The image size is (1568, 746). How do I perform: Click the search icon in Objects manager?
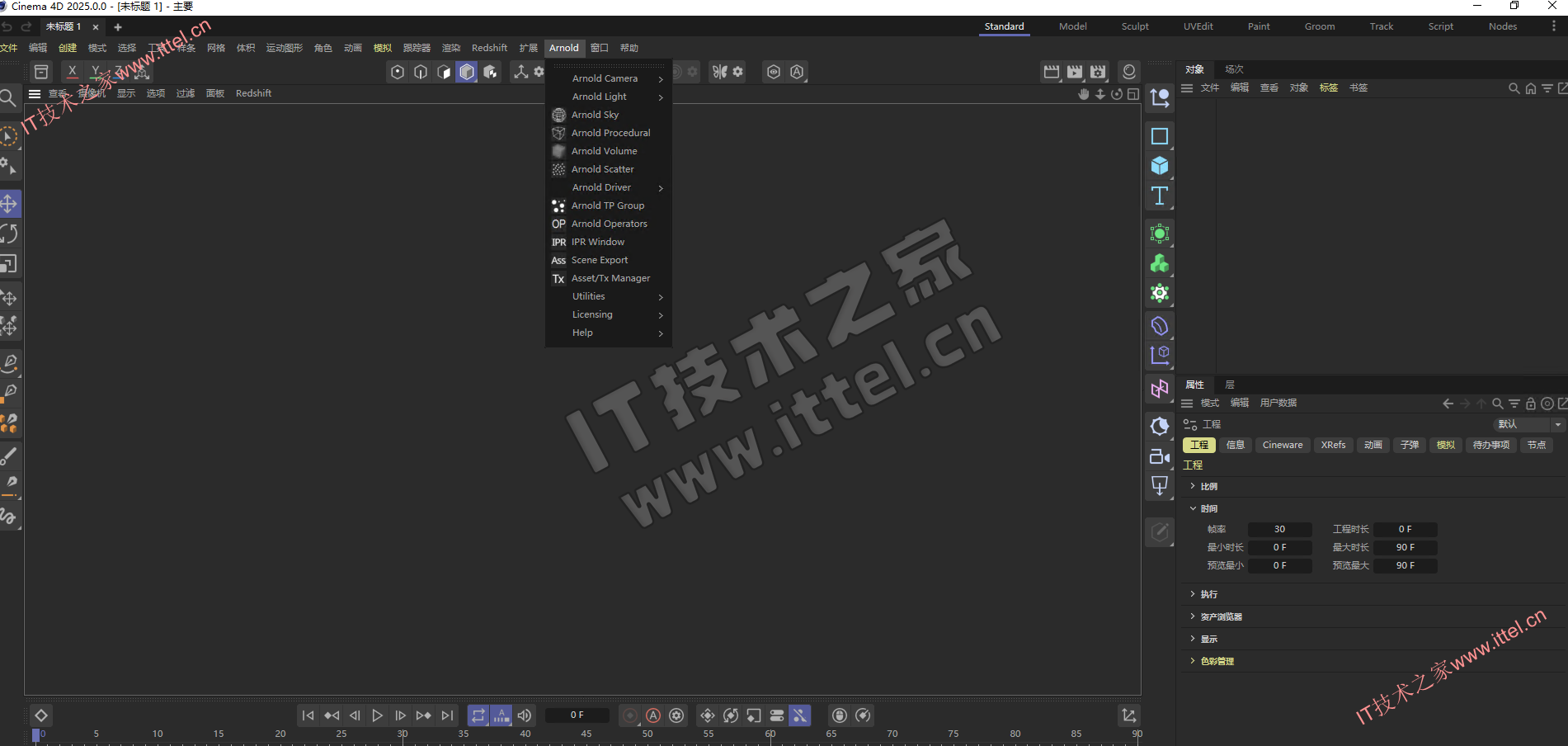1514,88
